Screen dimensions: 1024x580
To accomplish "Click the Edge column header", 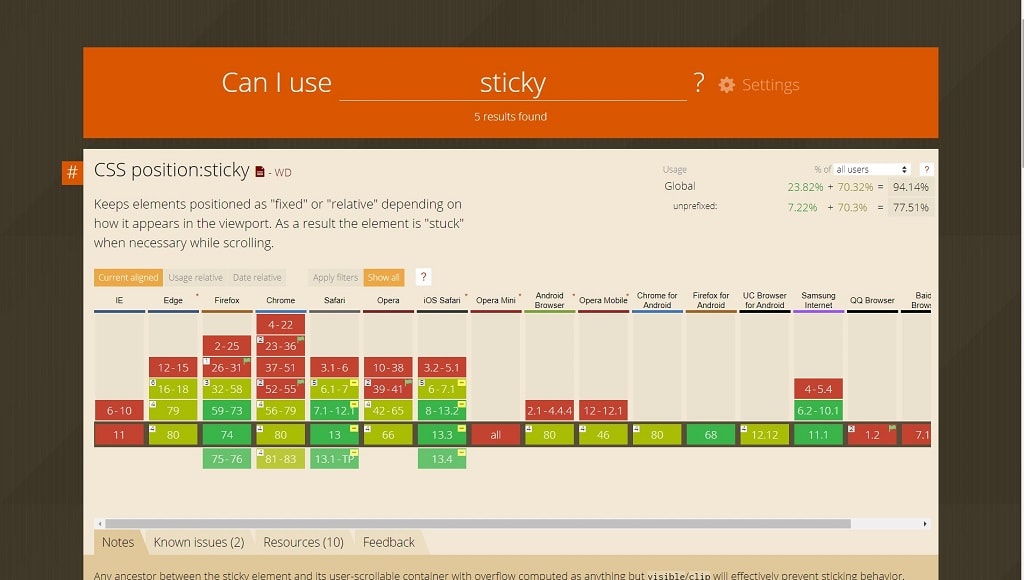I will click(173, 300).
